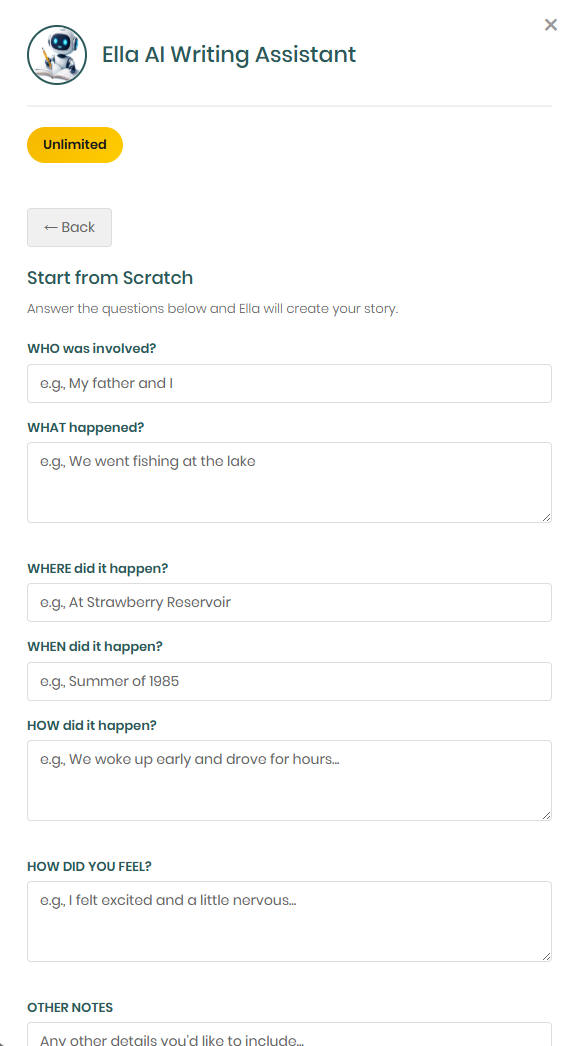Click the resize handle on HOW DID YOU FEEL box
This screenshot has width=576, height=1046.
tap(546, 956)
